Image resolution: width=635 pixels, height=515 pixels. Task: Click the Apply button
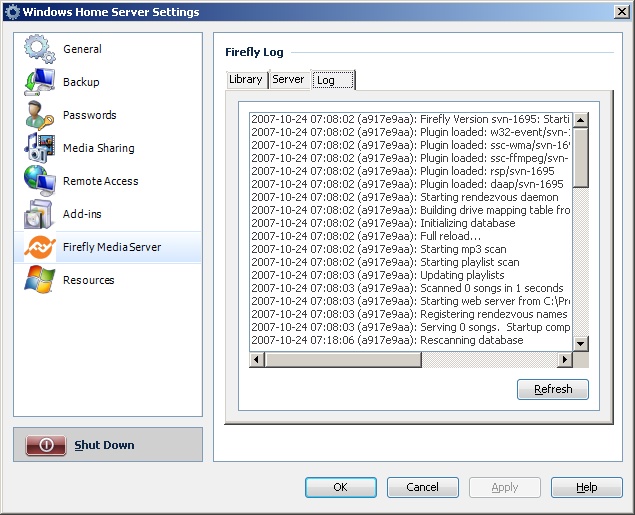pyautogui.click(x=505, y=487)
